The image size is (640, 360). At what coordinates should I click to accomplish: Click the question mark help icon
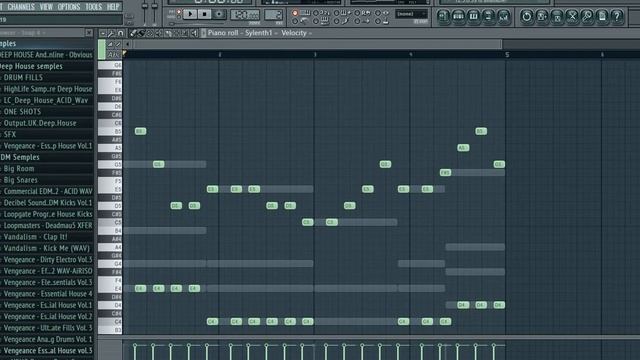[617, 16]
